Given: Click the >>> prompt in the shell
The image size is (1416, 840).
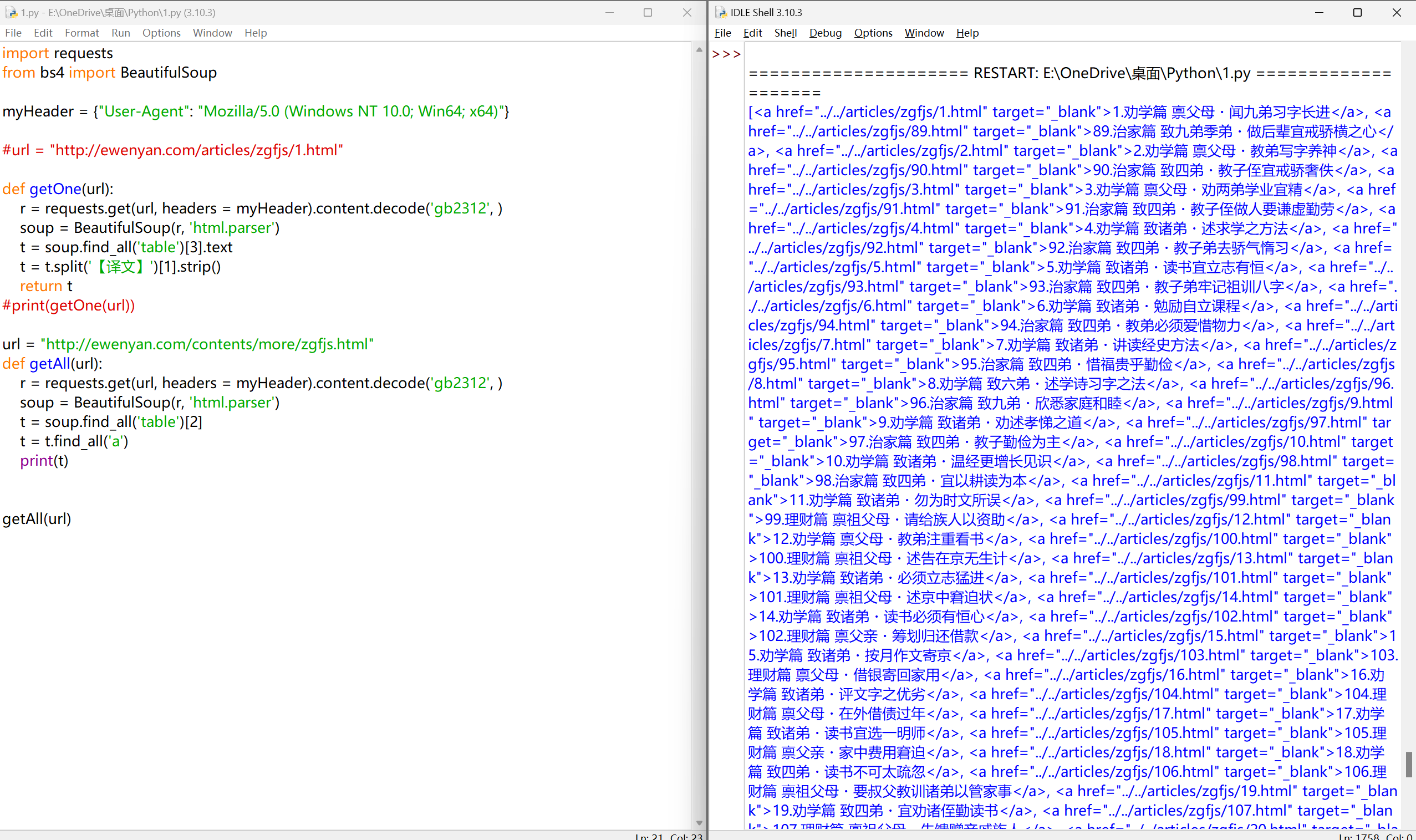Looking at the screenshot, I should 726,54.
